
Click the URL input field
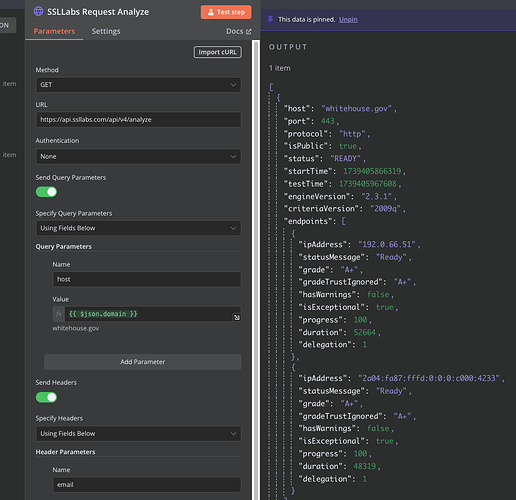[x=138, y=120]
